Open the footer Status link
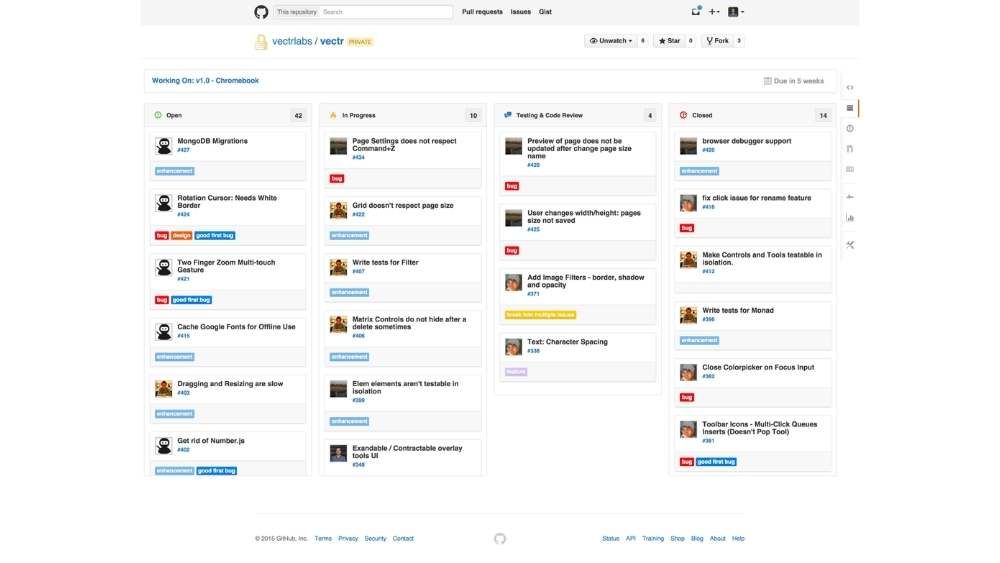The image size is (1000, 563). pyautogui.click(x=610, y=539)
